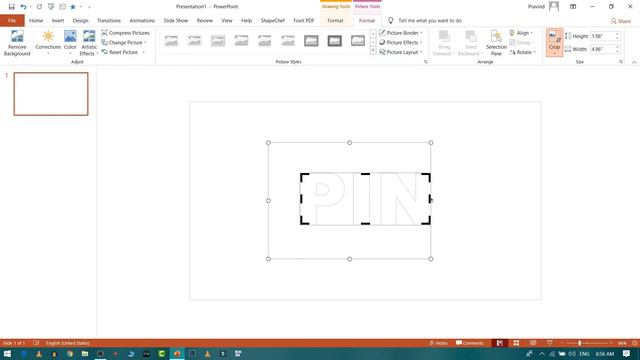Select slide 1 thumbnail
This screenshot has width=640, height=360.
[x=51, y=94]
